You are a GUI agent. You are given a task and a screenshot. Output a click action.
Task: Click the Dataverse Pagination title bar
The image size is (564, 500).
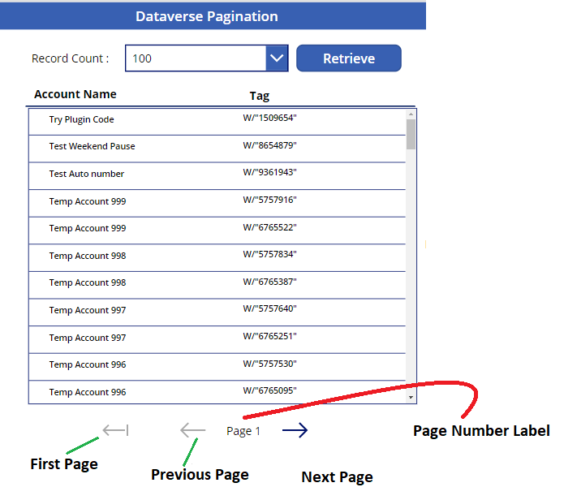(x=213, y=16)
